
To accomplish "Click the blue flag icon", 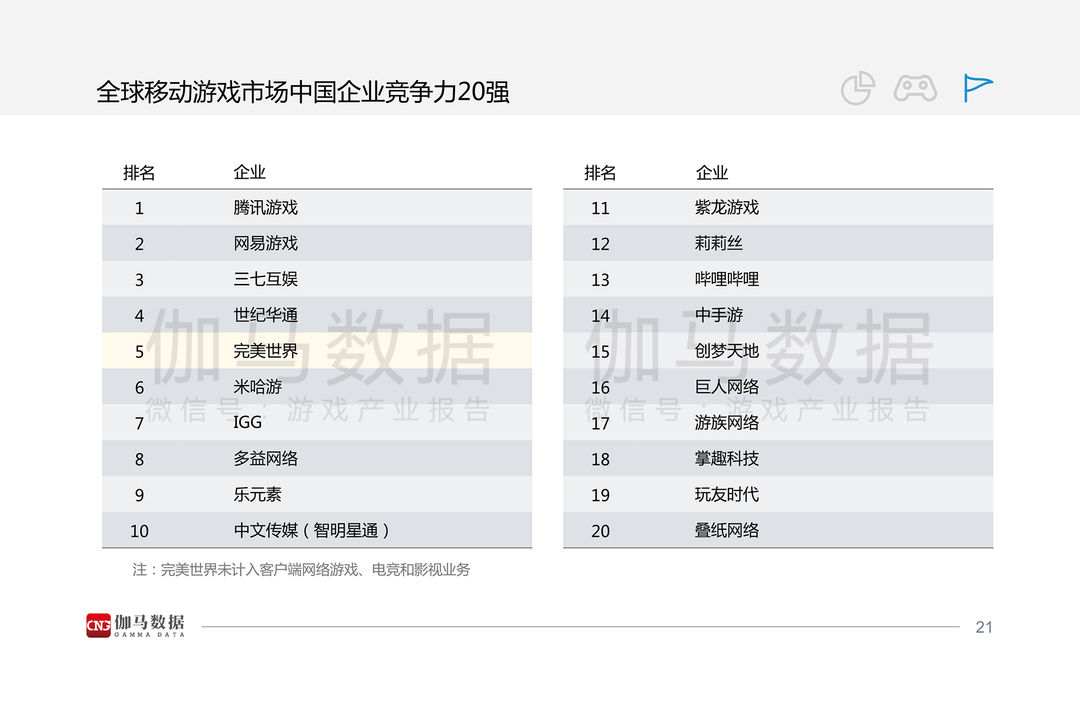I will tap(978, 87).
